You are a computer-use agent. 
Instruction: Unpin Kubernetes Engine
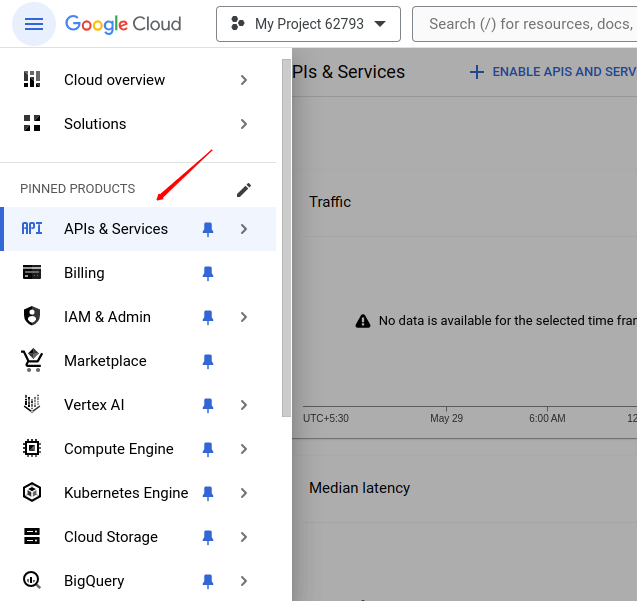(x=208, y=493)
